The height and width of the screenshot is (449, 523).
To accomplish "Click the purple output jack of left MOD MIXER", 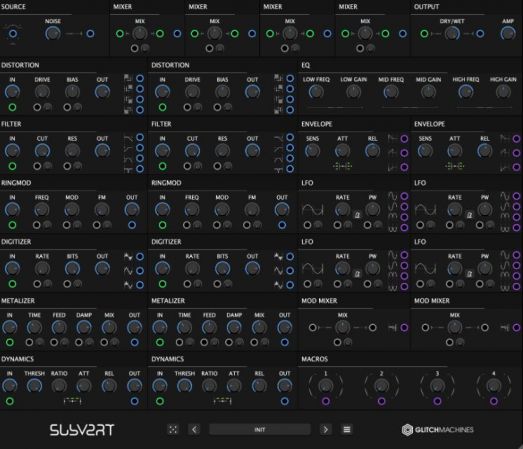I will (404, 328).
